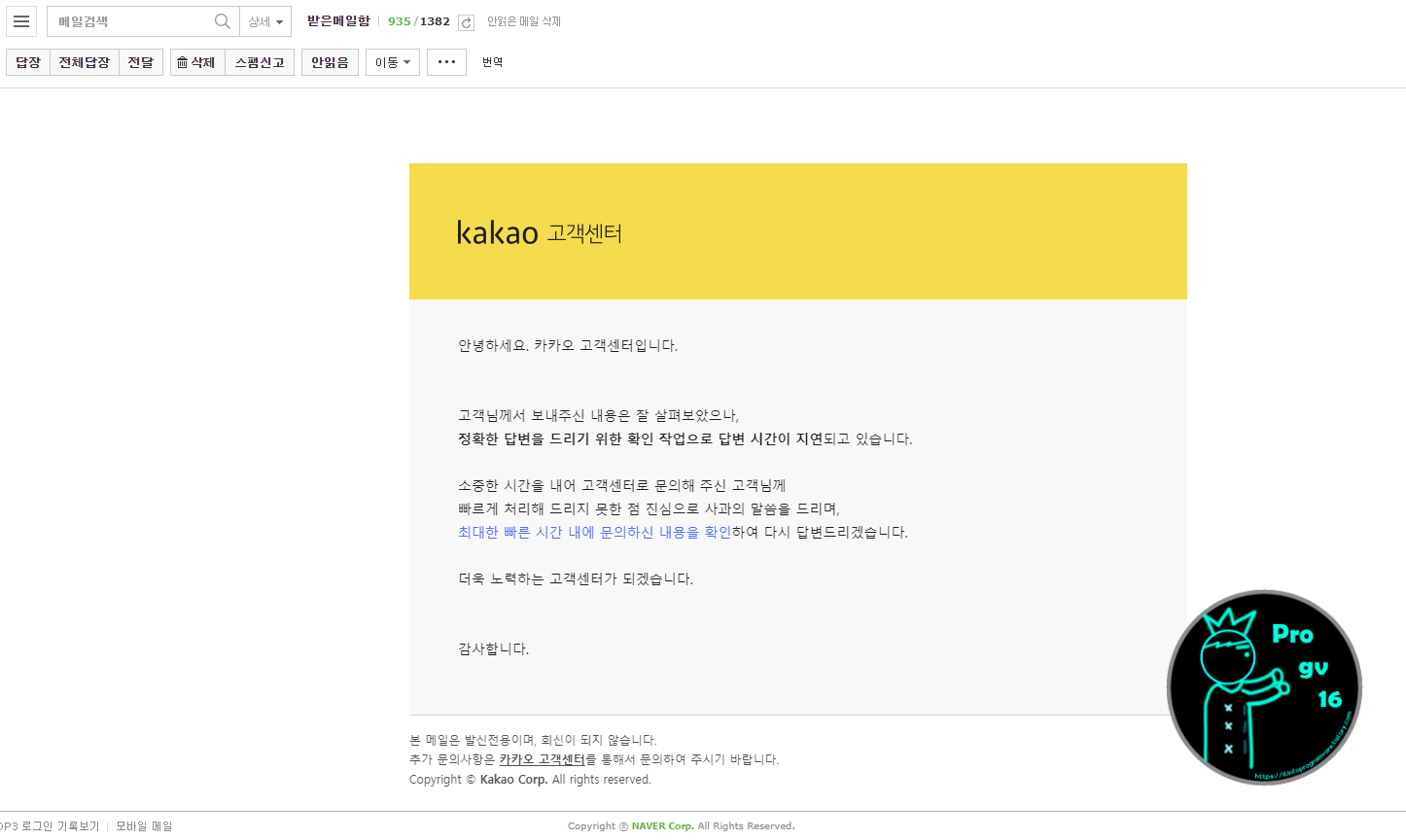Click the NAVER Corp. footer link
Image resolution: width=1406 pixels, height=840 pixels.
pos(663,826)
